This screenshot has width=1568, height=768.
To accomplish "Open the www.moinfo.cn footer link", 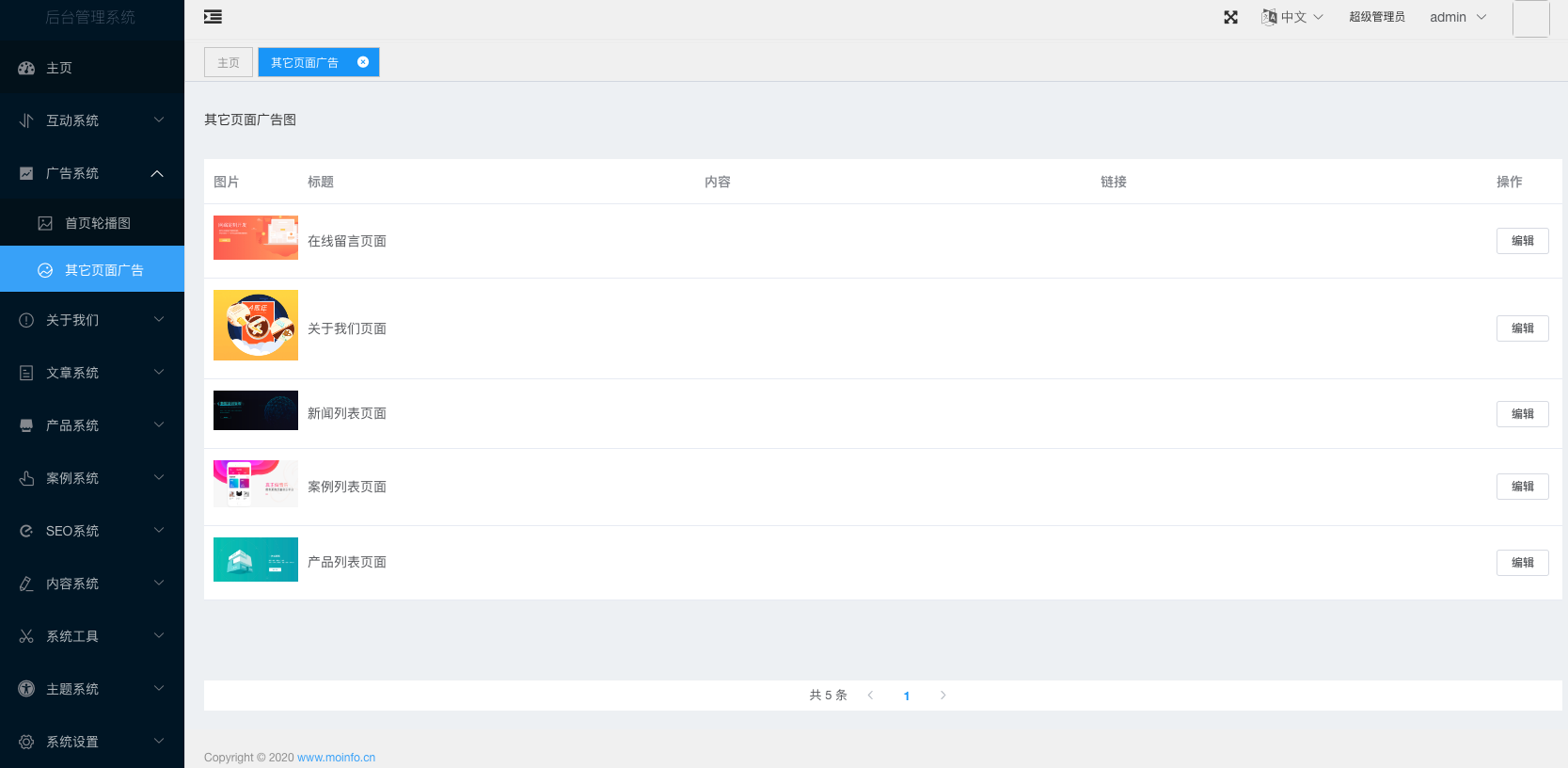I will click(x=336, y=758).
